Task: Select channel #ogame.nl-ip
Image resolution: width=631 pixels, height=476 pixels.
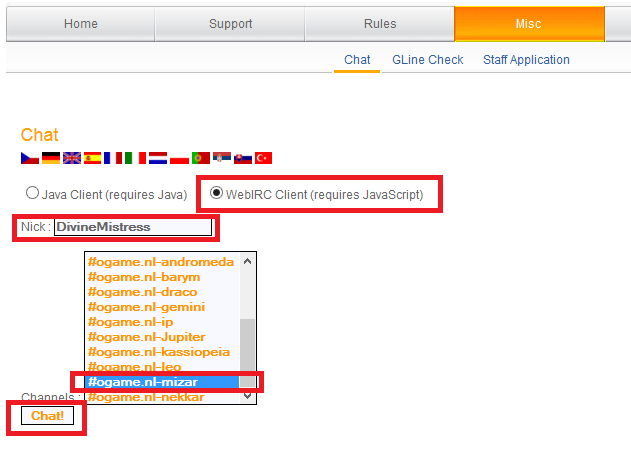Action: [x=163, y=322]
